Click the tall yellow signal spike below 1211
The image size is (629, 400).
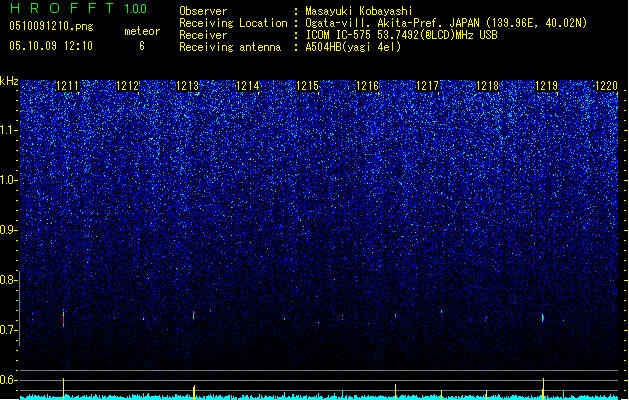click(x=63, y=388)
